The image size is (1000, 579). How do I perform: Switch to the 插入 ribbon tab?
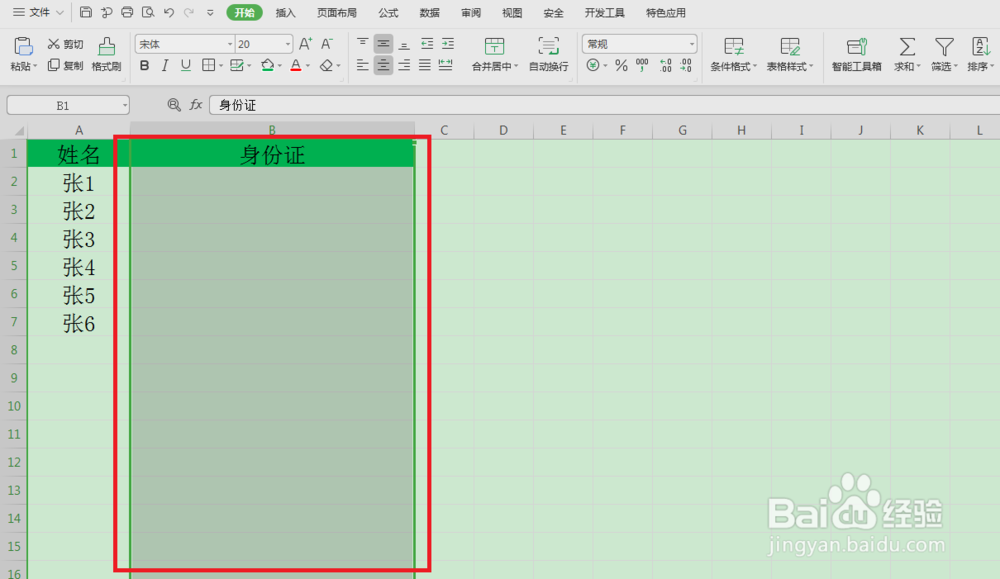[x=286, y=12]
